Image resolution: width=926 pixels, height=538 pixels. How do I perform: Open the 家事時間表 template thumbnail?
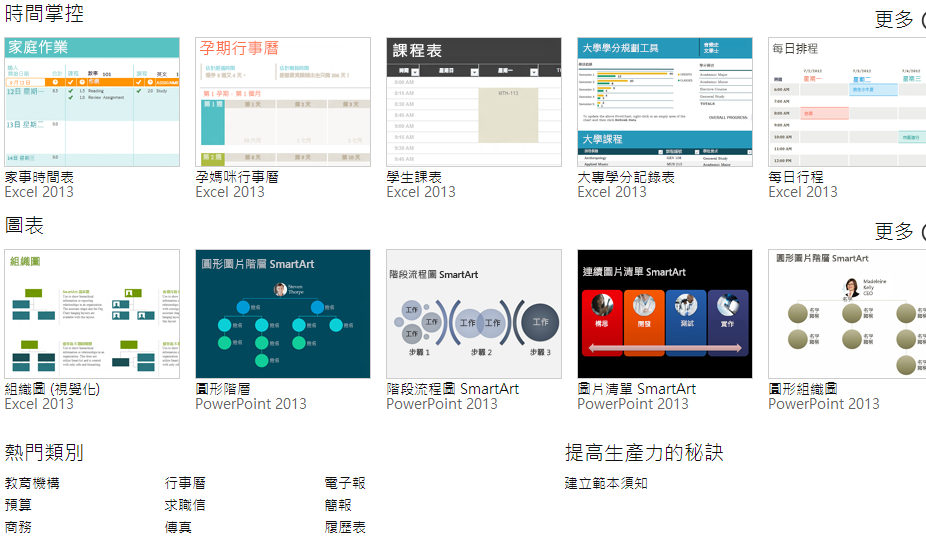pyautogui.click(x=92, y=102)
